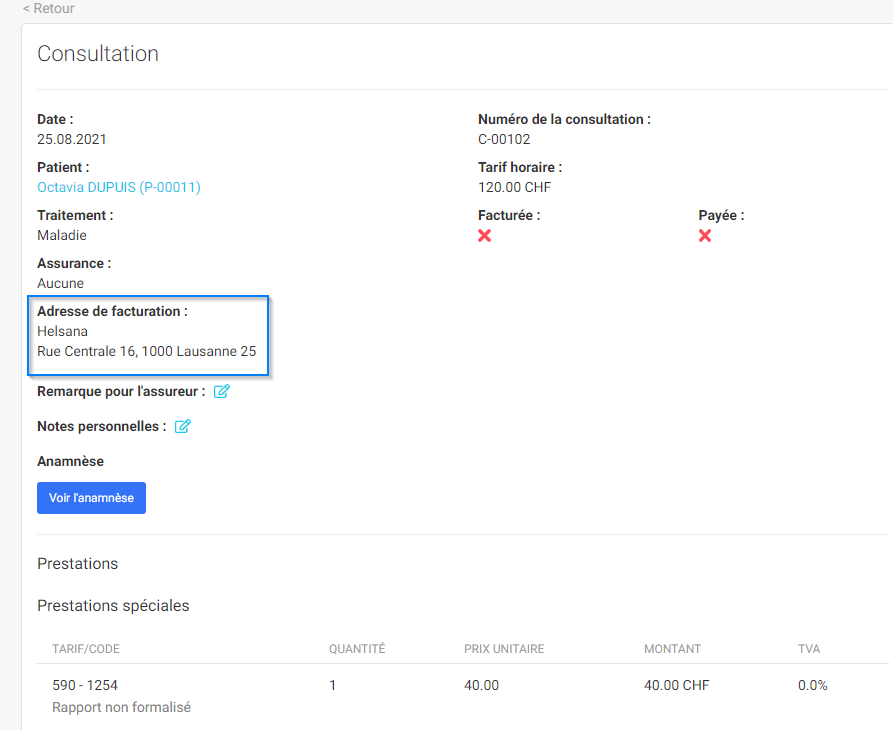The height and width of the screenshot is (730, 893).
Task: Open patient Octavia DUPUIS (P-00011)
Action: point(119,187)
